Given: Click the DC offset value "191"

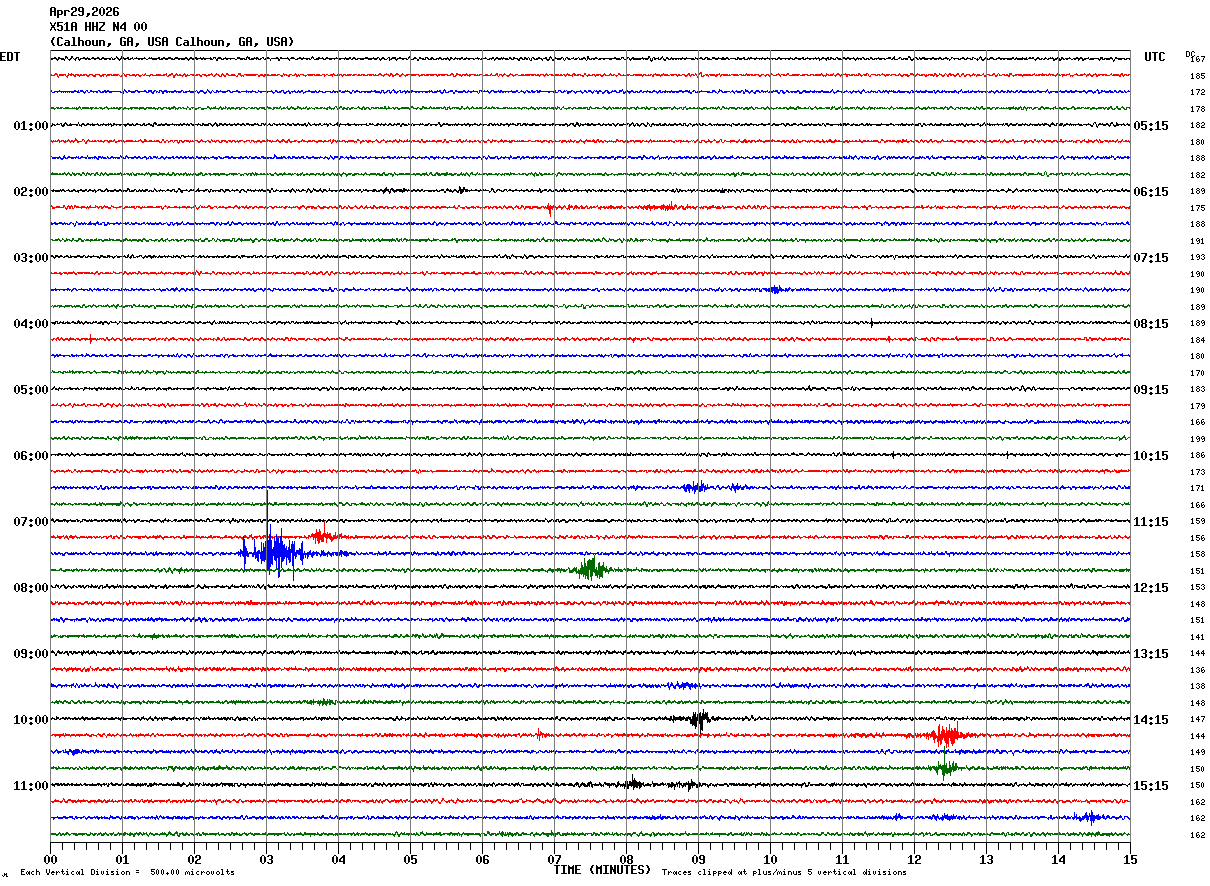Looking at the screenshot, I should tap(1197, 241).
